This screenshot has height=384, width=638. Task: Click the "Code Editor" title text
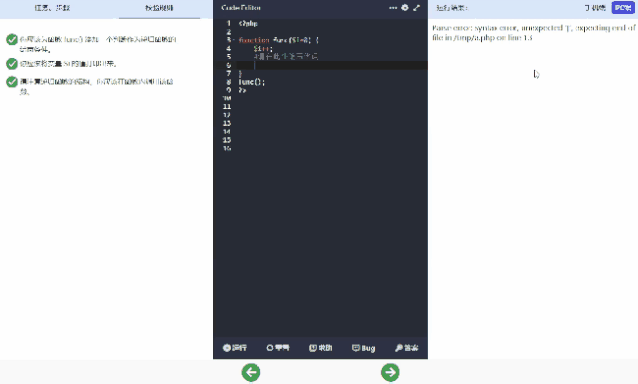(x=241, y=8)
